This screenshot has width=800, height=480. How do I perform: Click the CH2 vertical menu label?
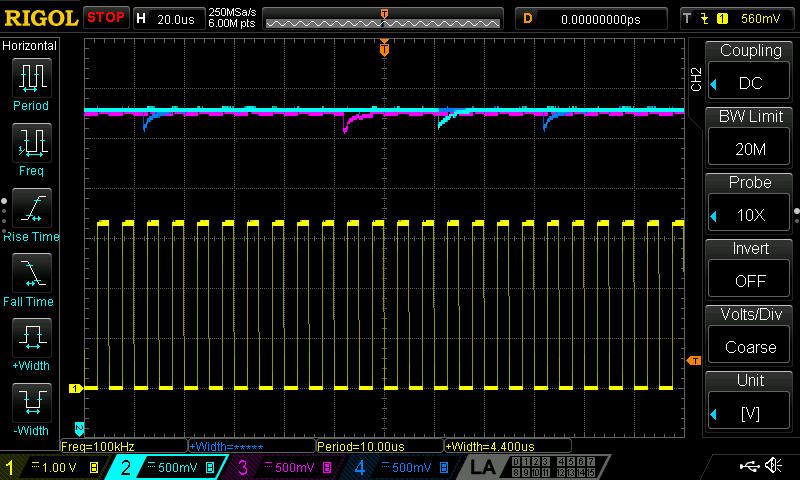(696, 79)
